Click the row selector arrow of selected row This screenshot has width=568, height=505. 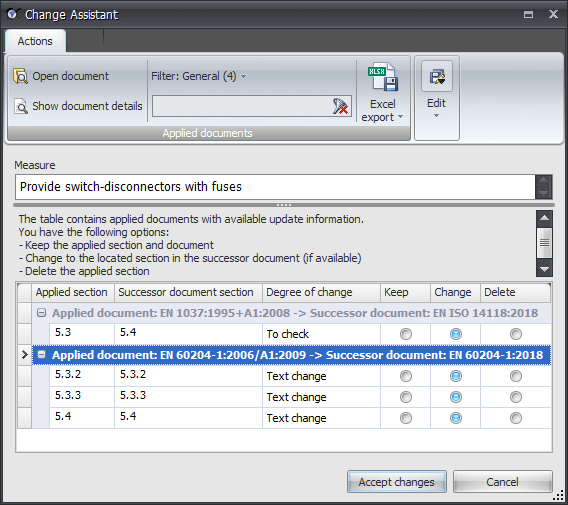tap(24, 355)
